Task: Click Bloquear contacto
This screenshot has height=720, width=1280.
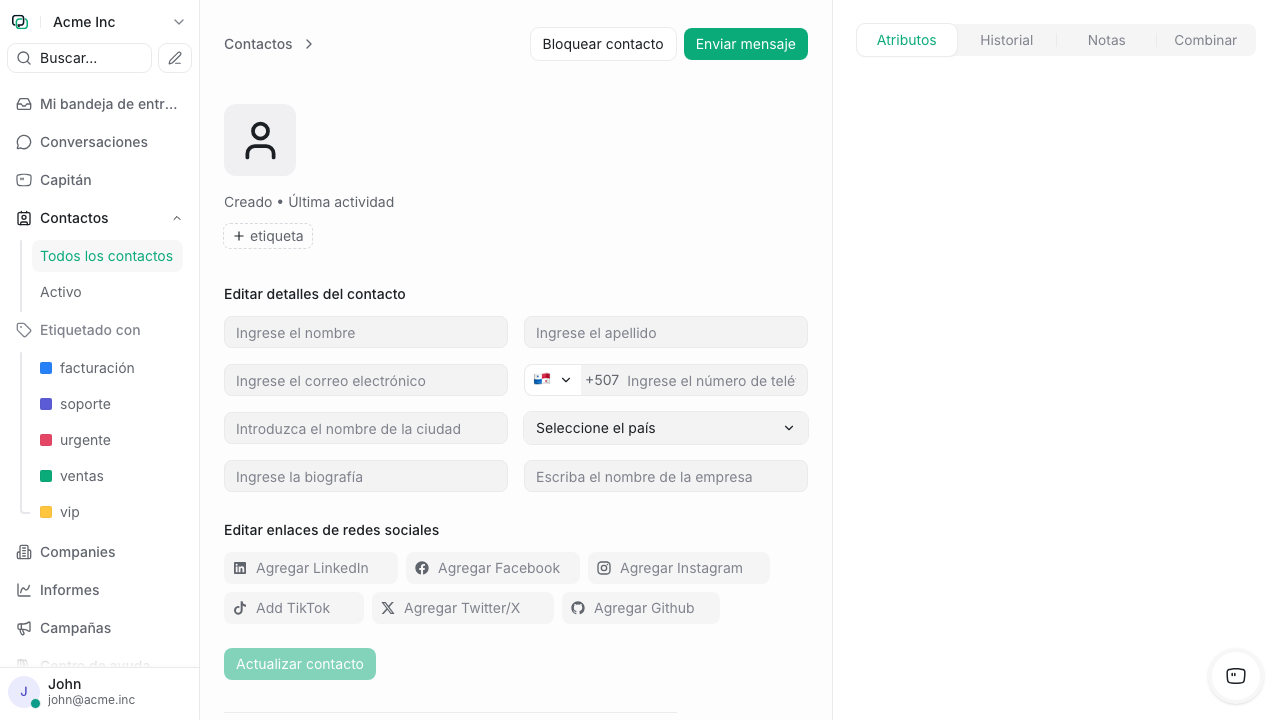Action: point(603,44)
